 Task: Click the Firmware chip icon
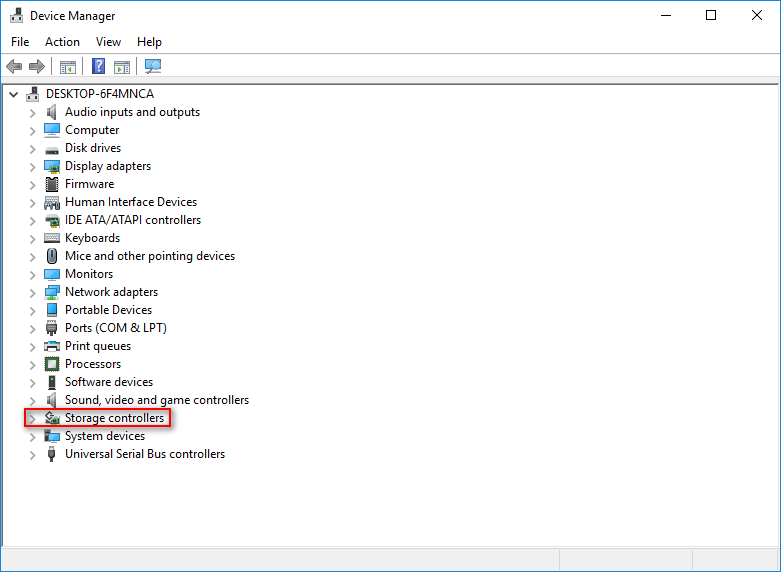click(x=52, y=184)
